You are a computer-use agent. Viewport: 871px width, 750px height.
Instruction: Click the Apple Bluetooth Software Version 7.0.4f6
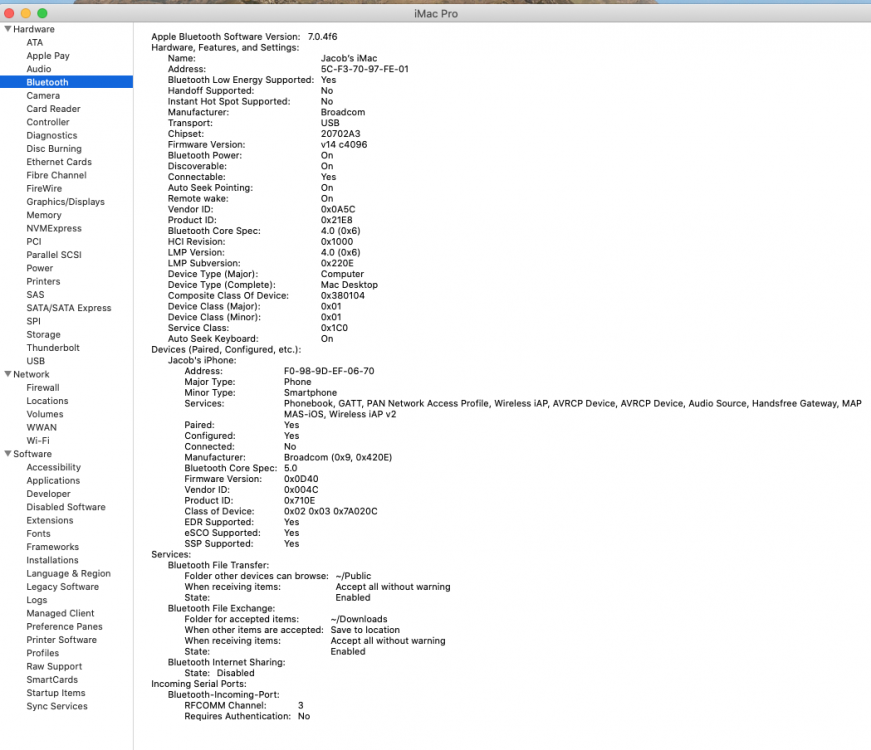point(244,37)
